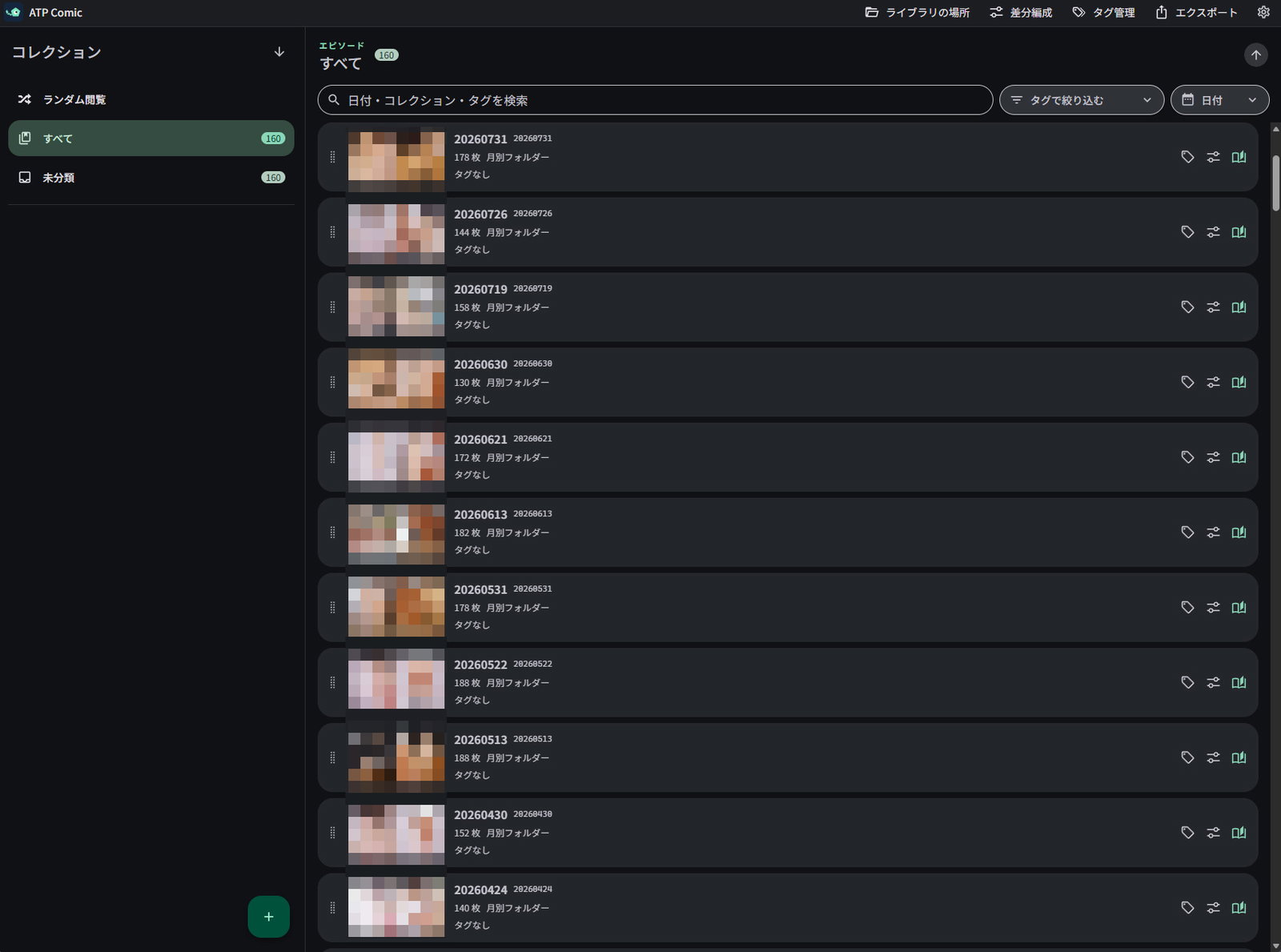Screen dimensions: 1281x952
Task: Click the title 20260630
Action: point(480,364)
